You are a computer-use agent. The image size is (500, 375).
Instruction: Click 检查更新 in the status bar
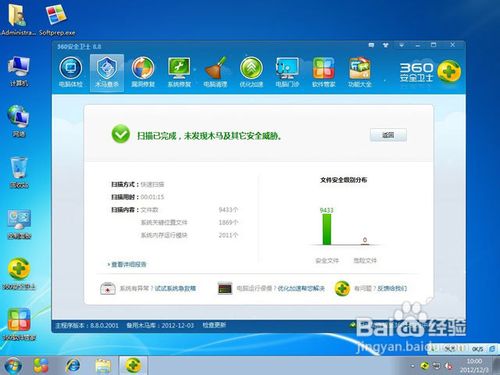point(214,325)
